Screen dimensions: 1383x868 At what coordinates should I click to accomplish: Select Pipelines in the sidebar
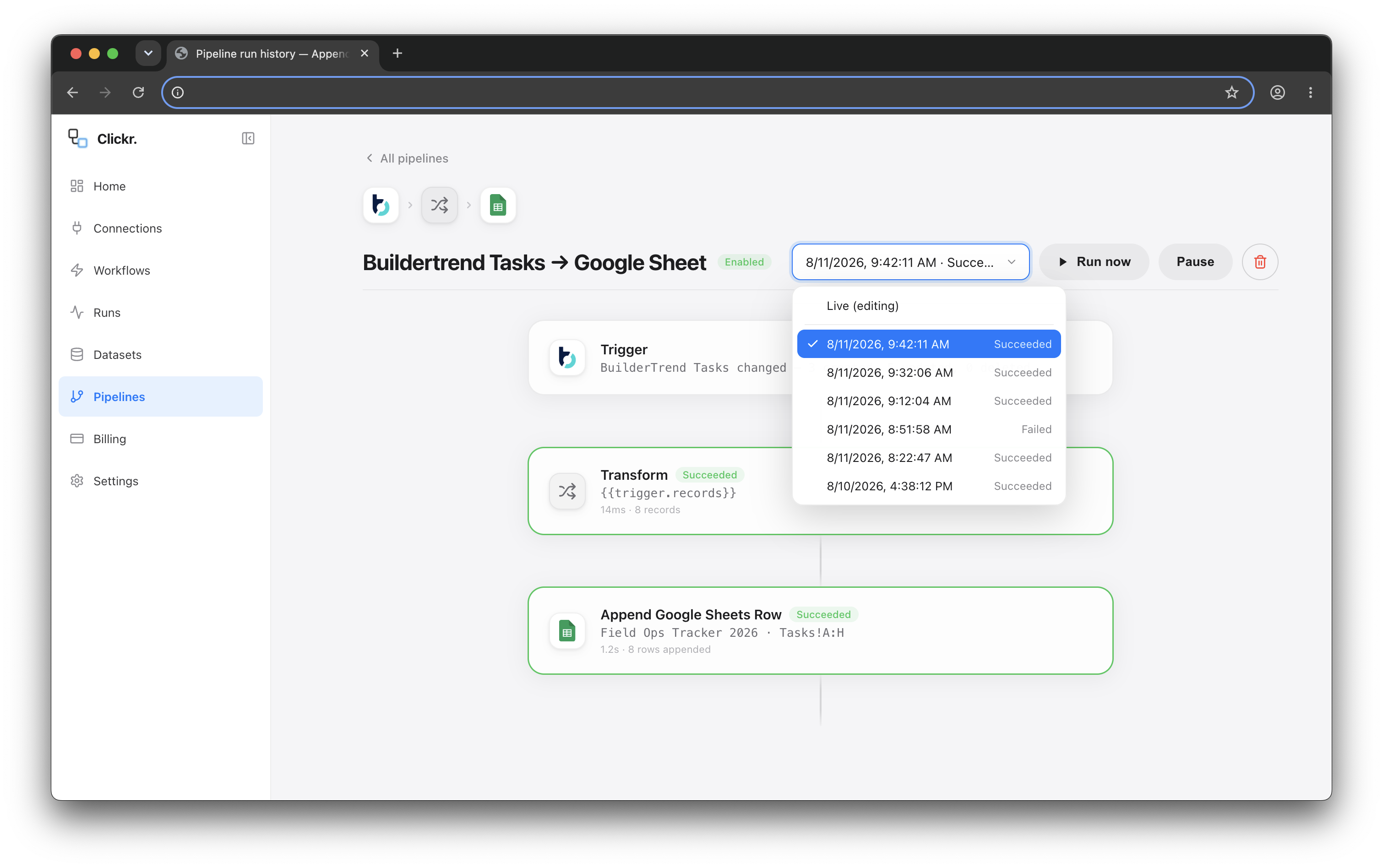161,396
